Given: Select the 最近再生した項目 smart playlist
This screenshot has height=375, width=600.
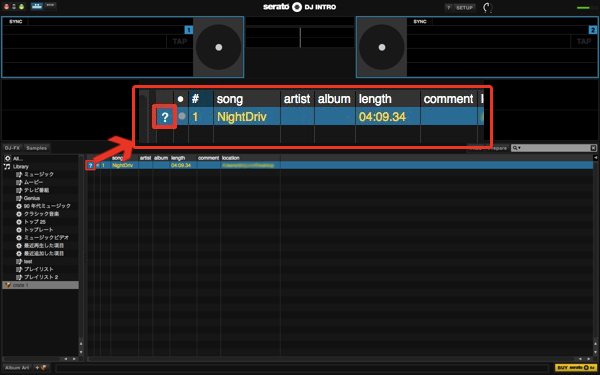Looking at the screenshot, I should pyautogui.click(x=44, y=246).
